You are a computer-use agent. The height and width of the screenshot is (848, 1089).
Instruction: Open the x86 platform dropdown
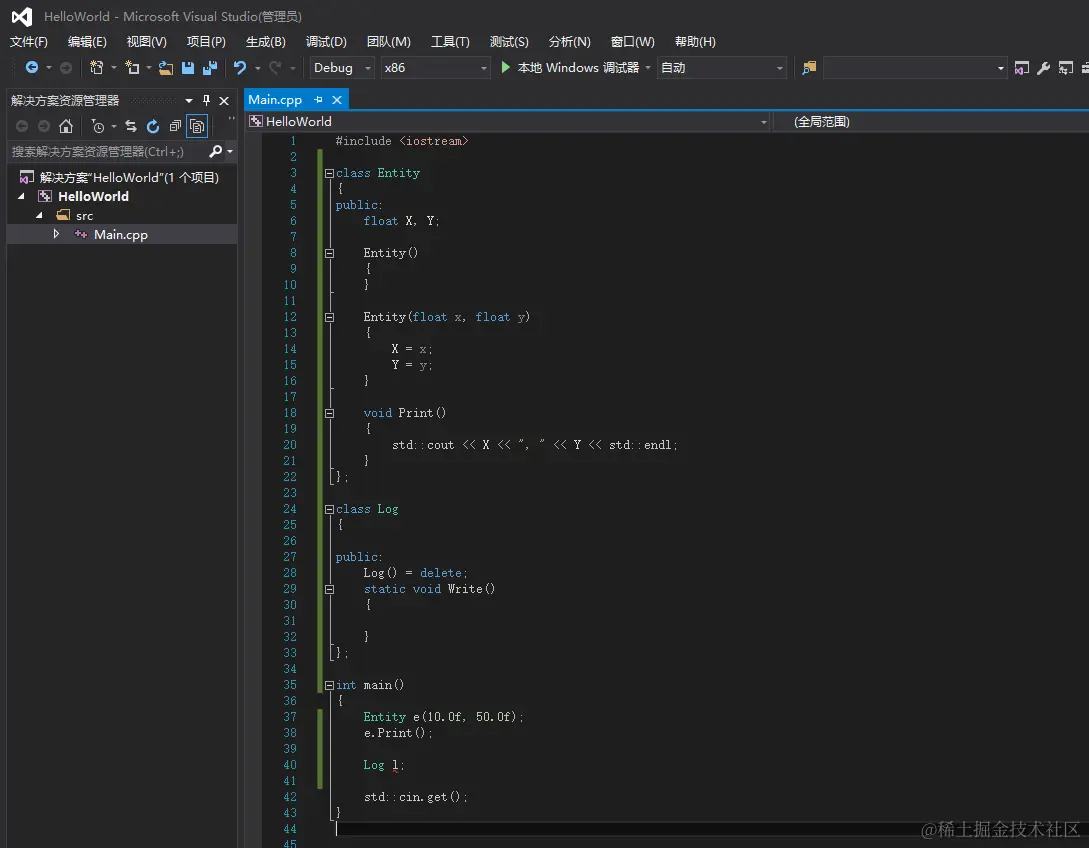(x=436, y=68)
